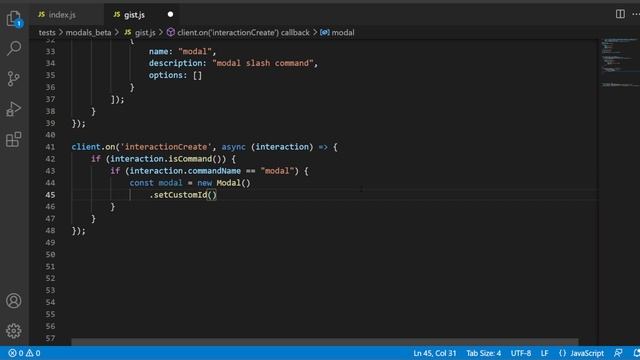Select the gist.js breadcrumb
Viewport: 640px width, 360px height.
point(140,33)
